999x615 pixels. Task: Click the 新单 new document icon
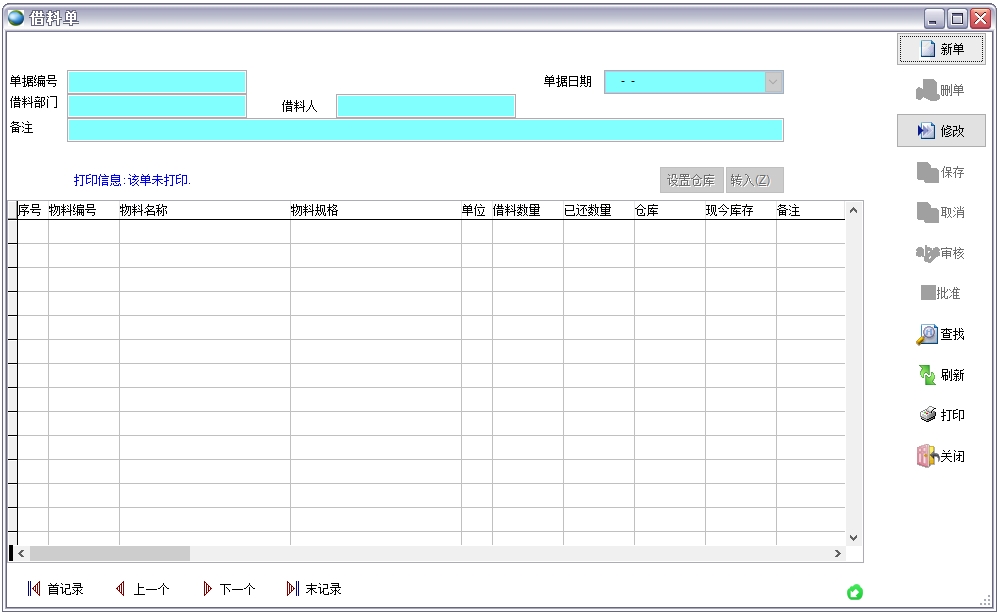927,49
